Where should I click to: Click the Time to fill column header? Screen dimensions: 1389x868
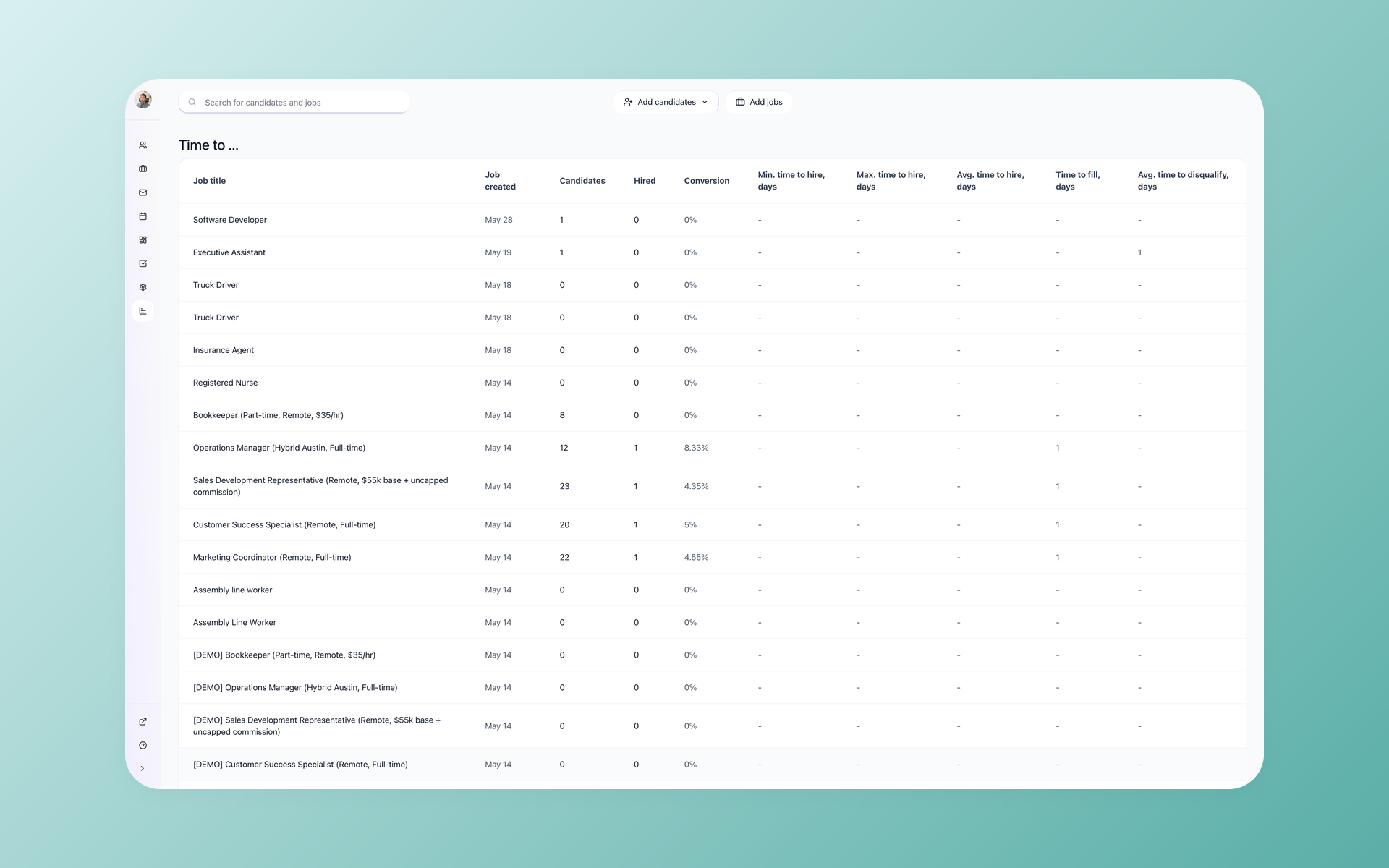tap(1077, 181)
